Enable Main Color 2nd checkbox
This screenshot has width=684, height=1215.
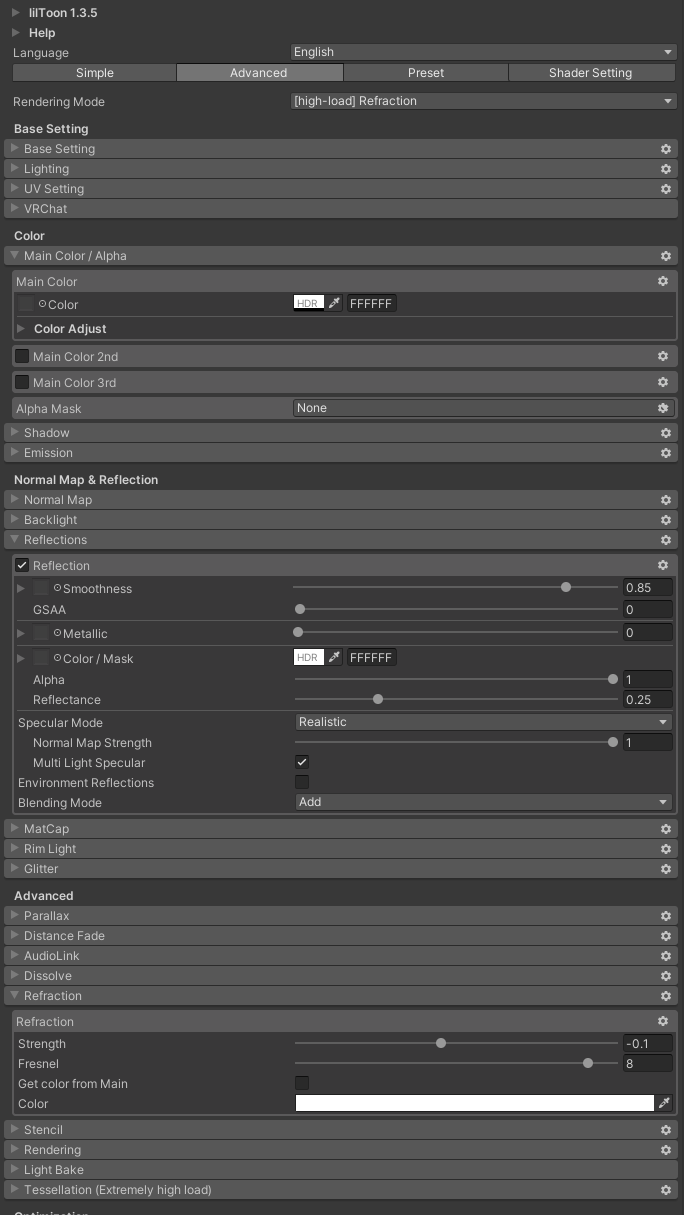click(22, 356)
